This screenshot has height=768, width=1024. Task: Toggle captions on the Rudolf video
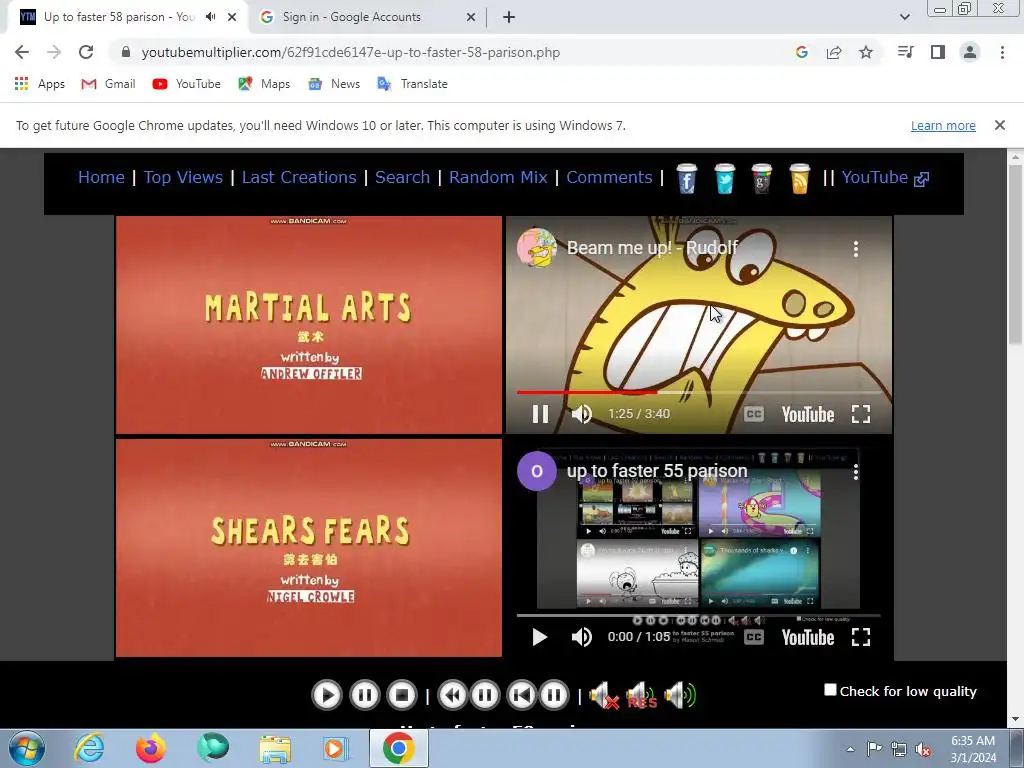[754, 414]
